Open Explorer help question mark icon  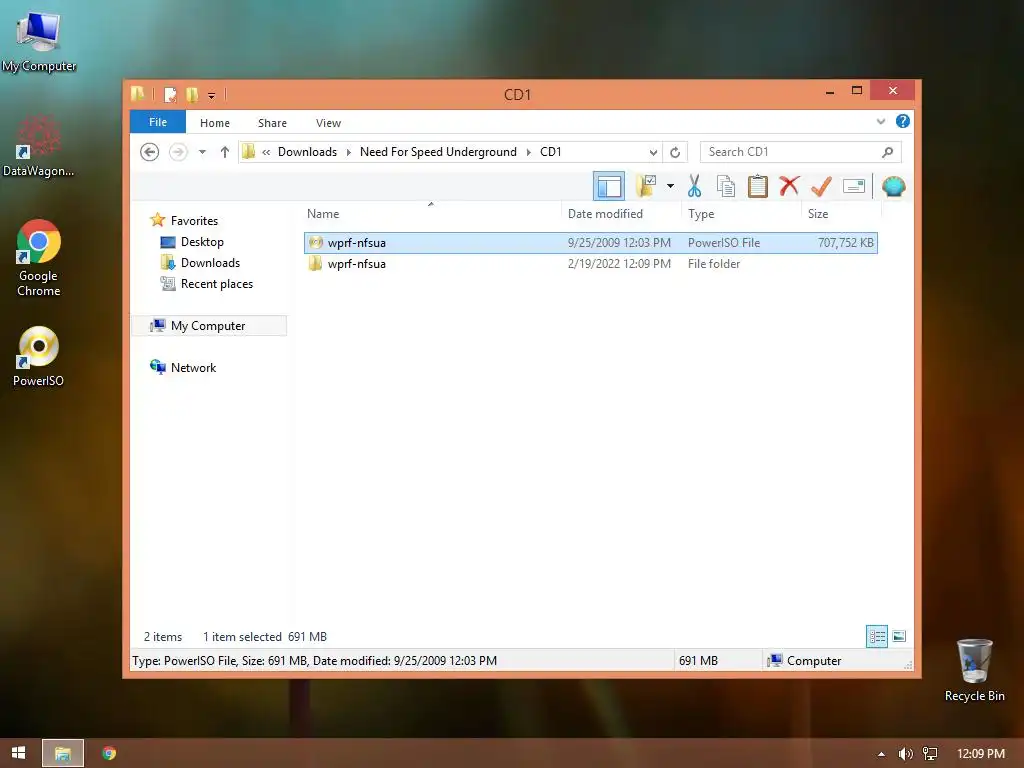click(x=903, y=121)
